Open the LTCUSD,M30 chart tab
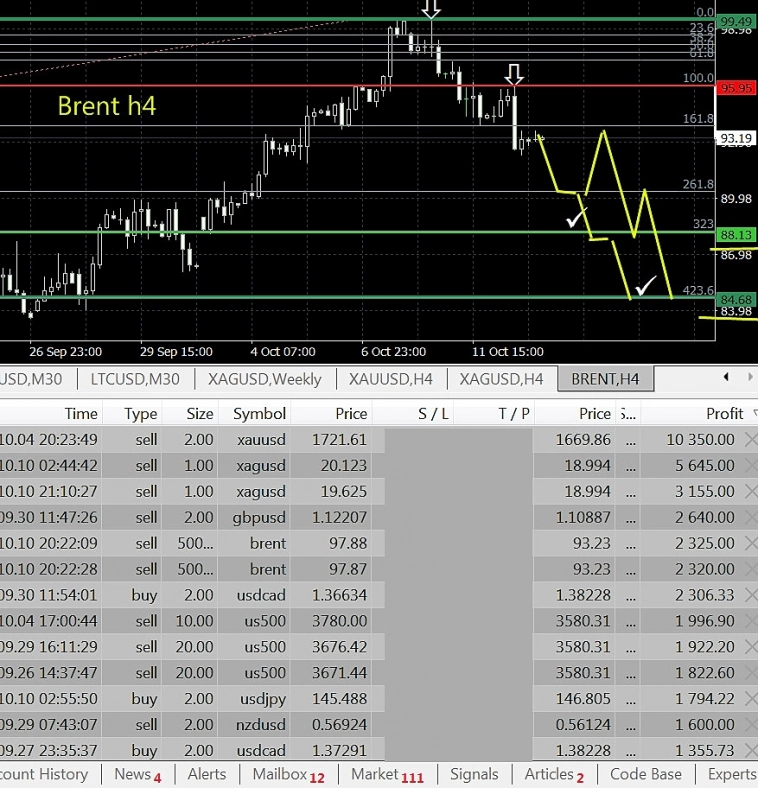Viewport: 758px width, 788px height. 135,379
